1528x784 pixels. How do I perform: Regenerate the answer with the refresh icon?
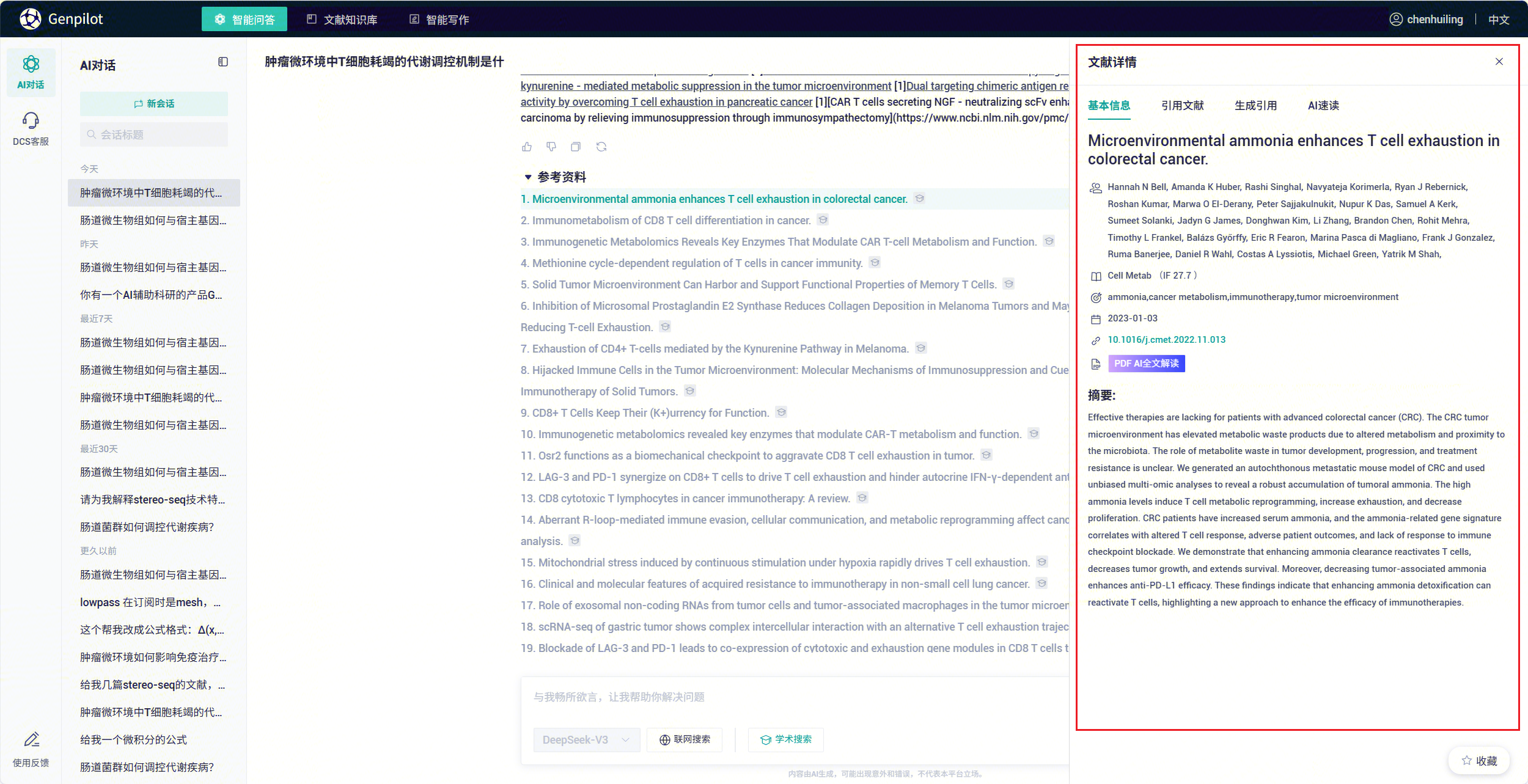point(601,147)
